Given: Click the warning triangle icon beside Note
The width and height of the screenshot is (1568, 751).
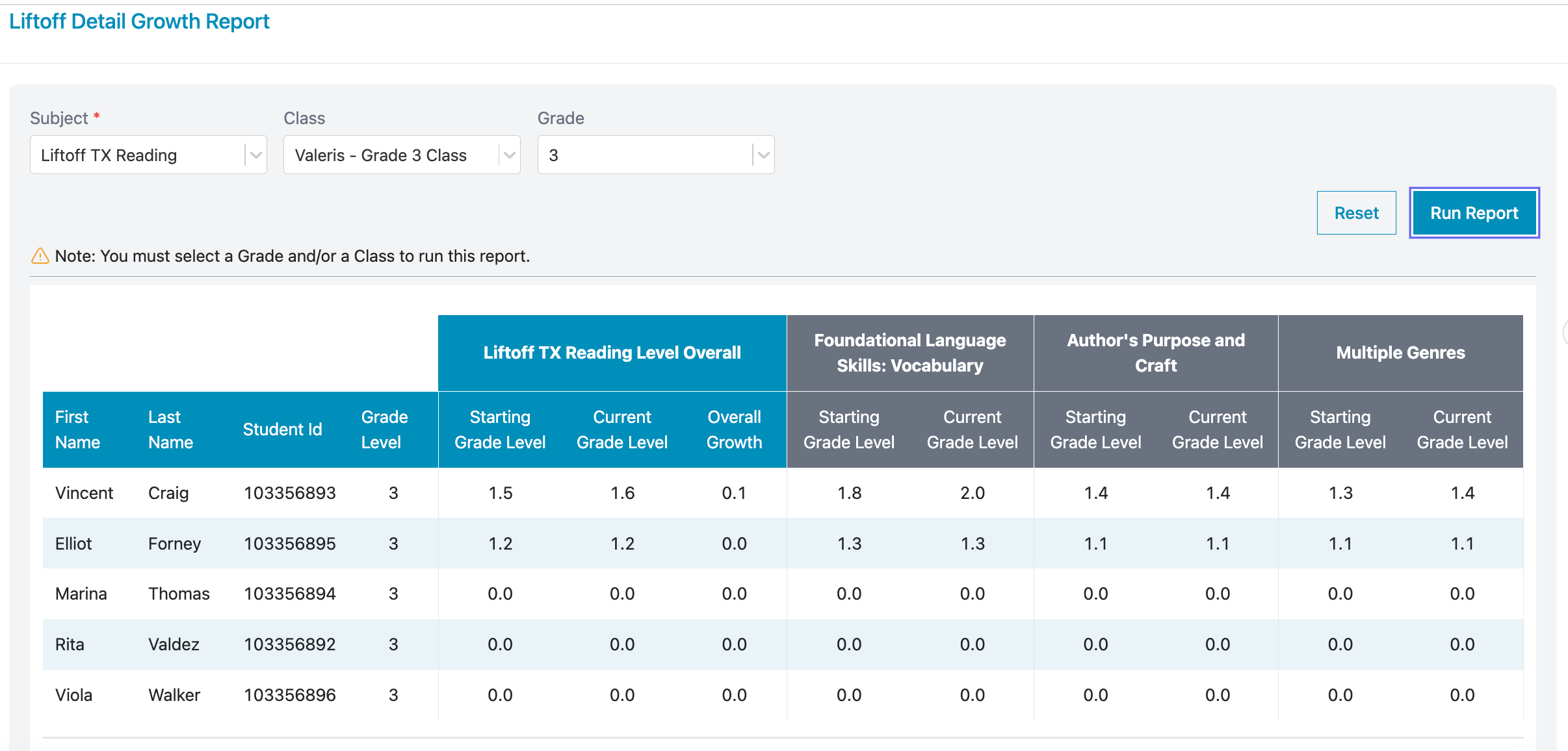Looking at the screenshot, I should tap(40, 256).
